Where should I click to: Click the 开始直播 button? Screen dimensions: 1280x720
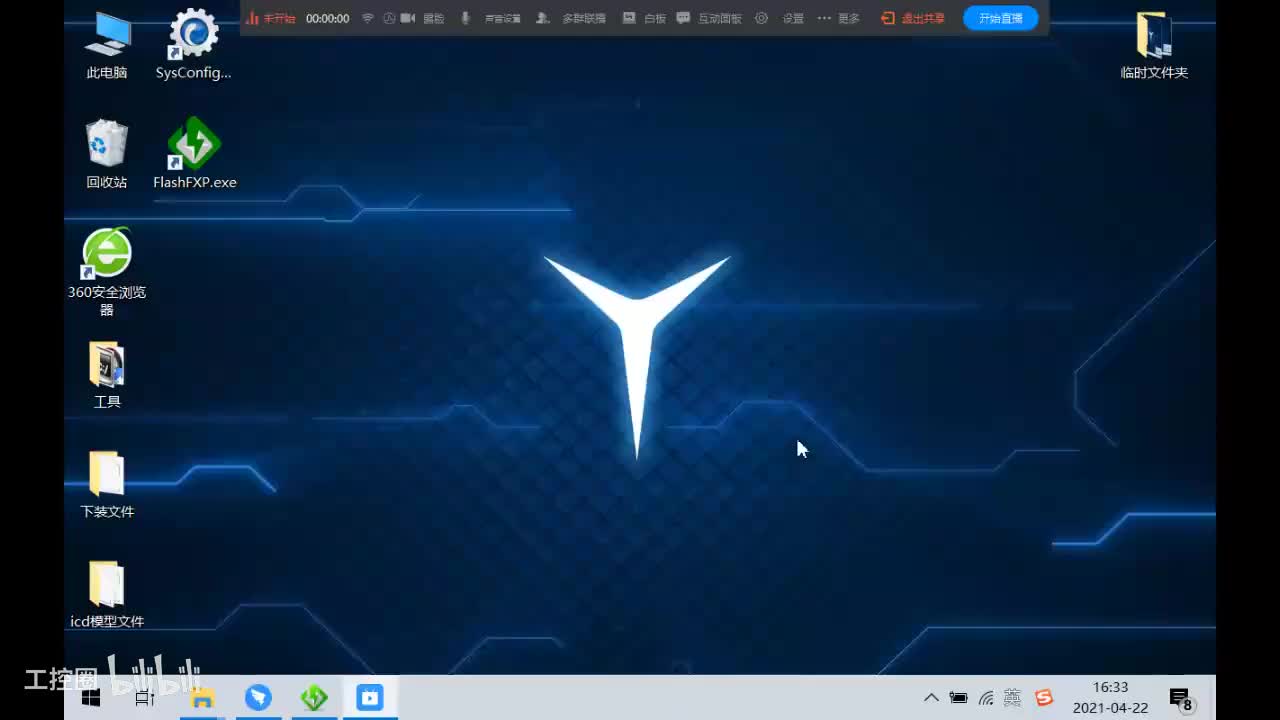tap(1001, 18)
